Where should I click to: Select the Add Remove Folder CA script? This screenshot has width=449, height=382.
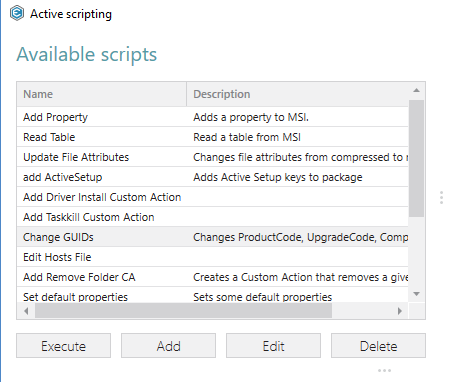(x=213, y=277)
